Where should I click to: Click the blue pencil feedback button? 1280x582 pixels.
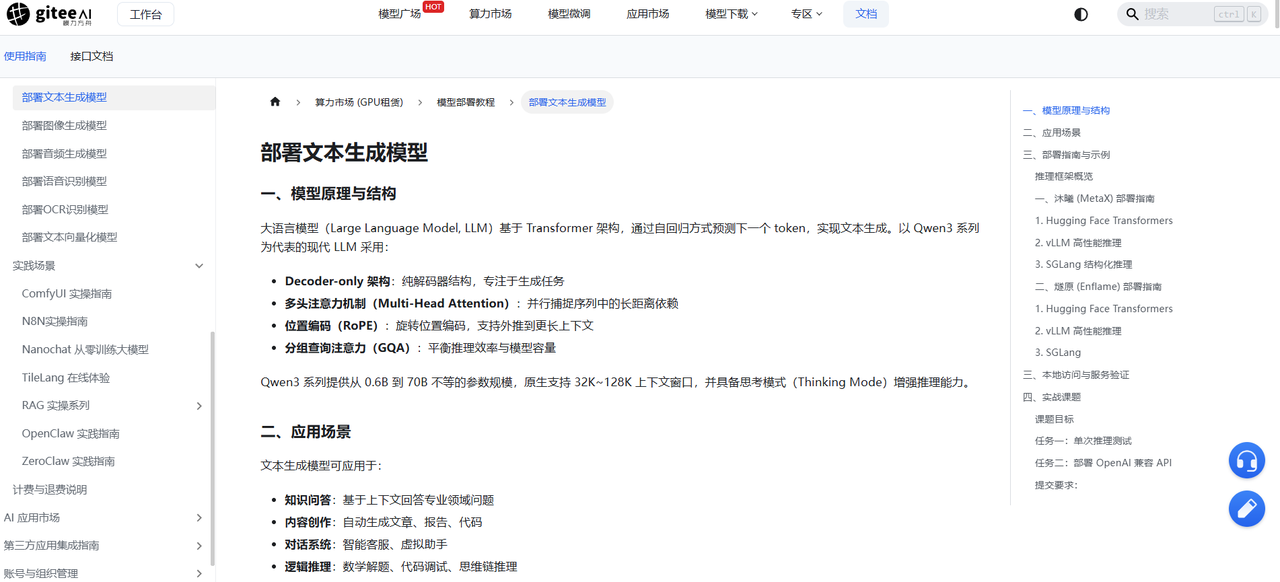pyautogui.click(x=1247, y=509)
